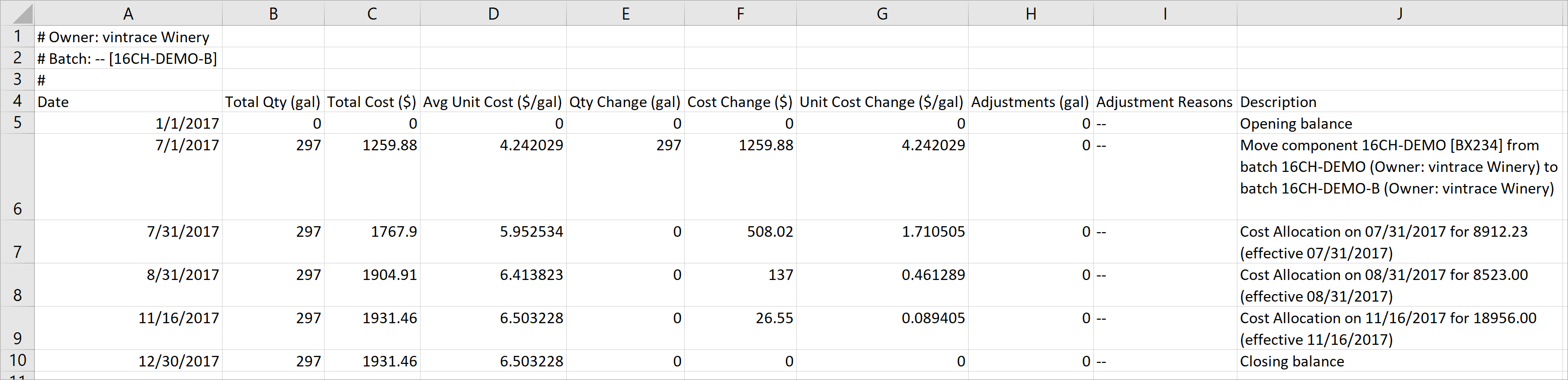
Task: Click 'Adjustment Reasons' header cell
Action: pos(1165,102)
